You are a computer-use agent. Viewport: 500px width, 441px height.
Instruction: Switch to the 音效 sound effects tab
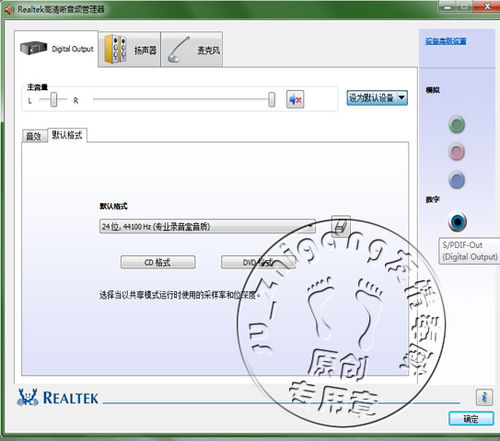(x=34, y=136)
